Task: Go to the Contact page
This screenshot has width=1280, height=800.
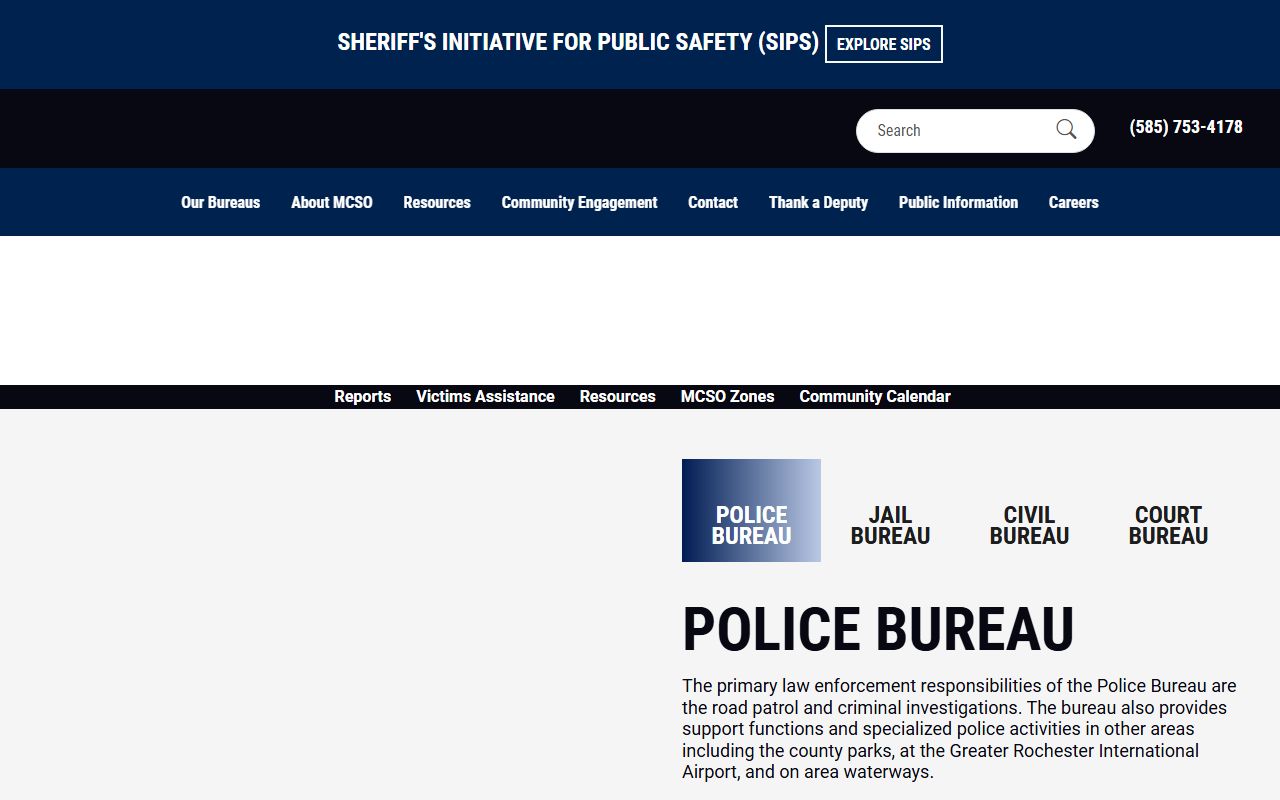Action: coord(713,202)
